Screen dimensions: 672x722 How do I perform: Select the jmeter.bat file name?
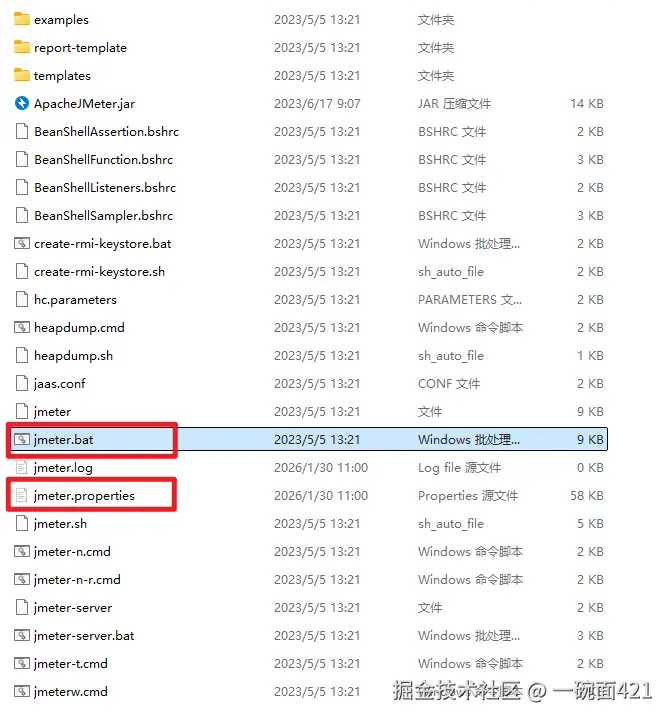(64, 440)
